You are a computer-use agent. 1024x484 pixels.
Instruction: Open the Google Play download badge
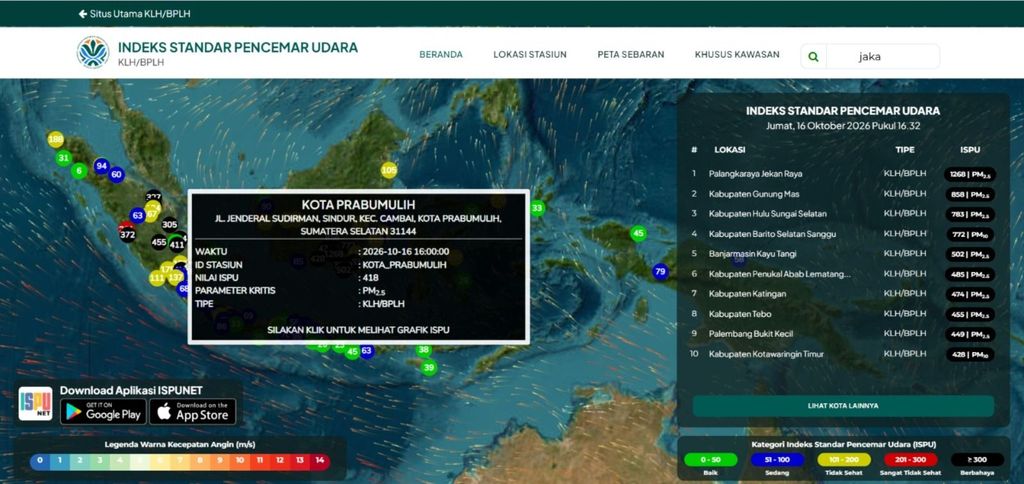[103, 411]
